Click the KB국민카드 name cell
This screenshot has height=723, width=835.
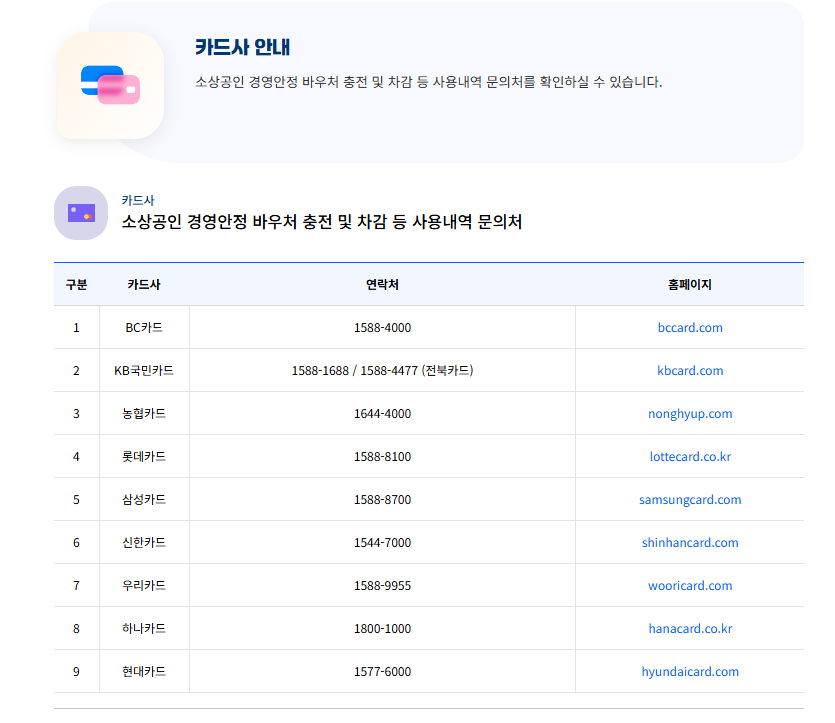(144, 371)
